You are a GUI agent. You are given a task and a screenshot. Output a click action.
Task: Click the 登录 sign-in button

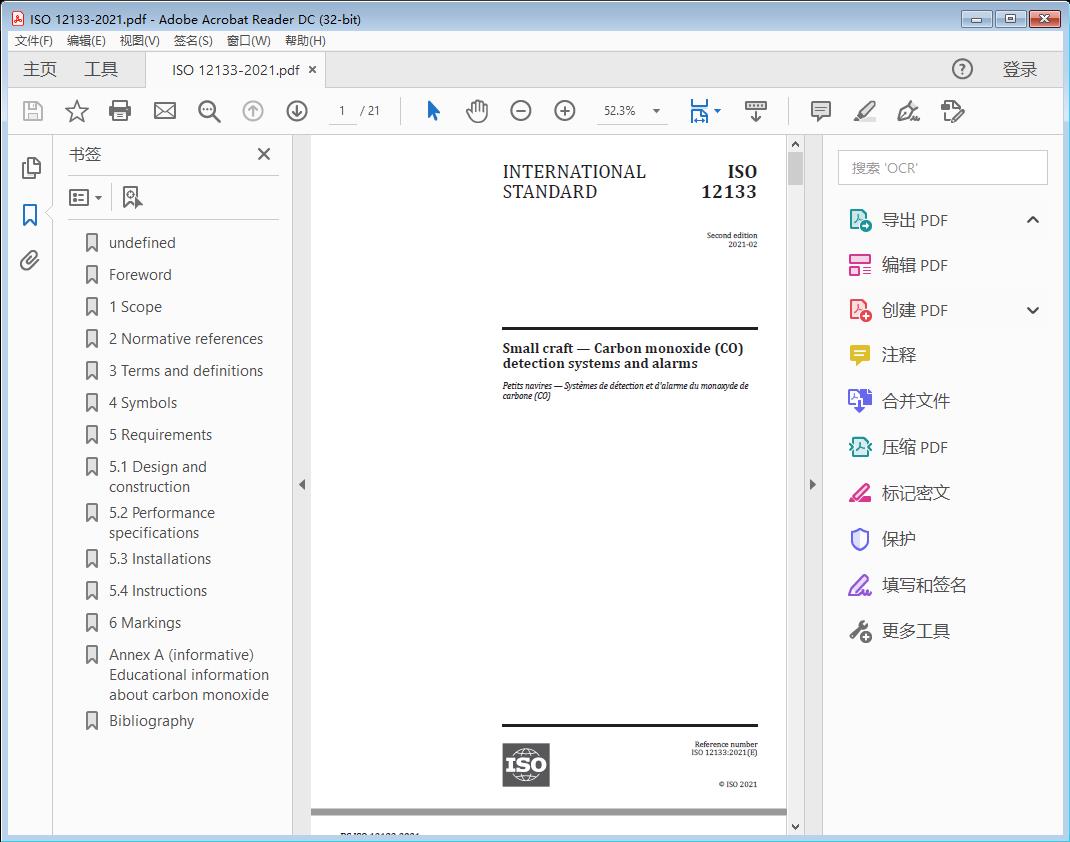1020,69
